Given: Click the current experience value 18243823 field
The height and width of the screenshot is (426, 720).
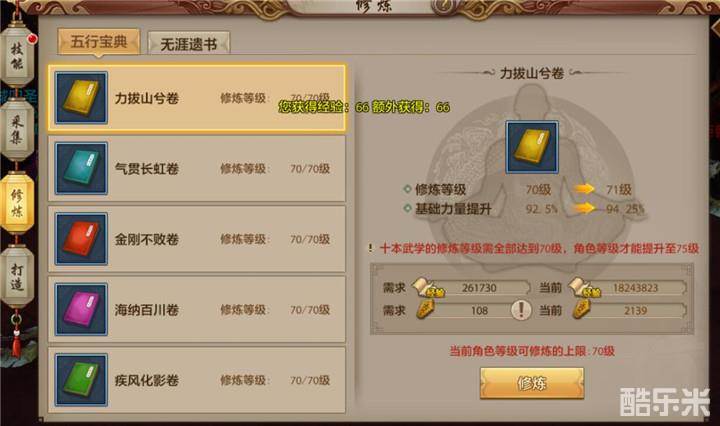Looking at the screenshot, I should [x=636, y=288].
